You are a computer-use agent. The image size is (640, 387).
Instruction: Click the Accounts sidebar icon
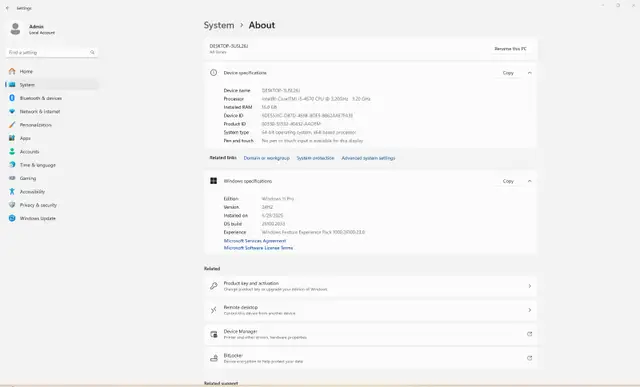[x=12, y=151]
